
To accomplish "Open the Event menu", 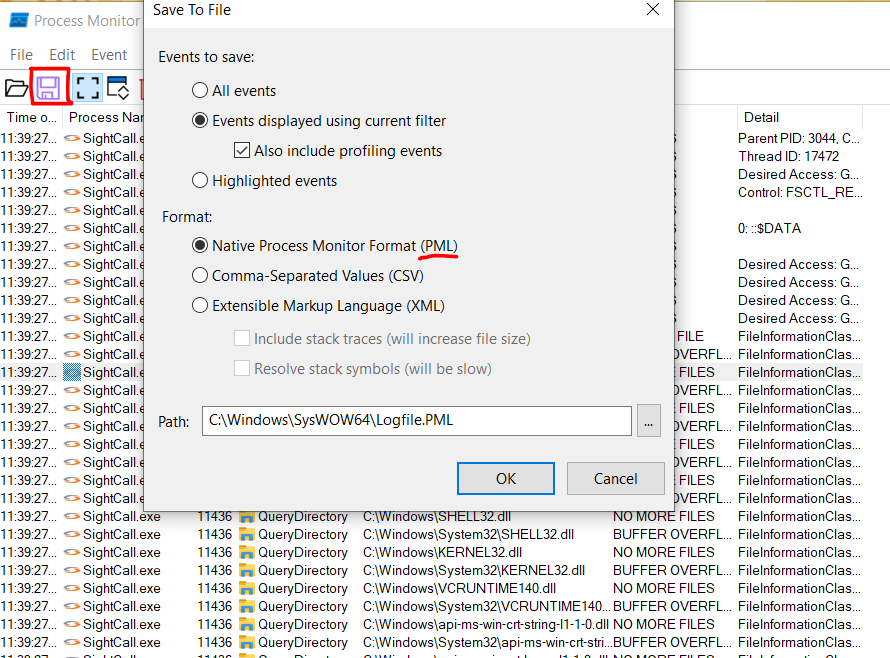I will pyautogui.click(x=109, y=55).
